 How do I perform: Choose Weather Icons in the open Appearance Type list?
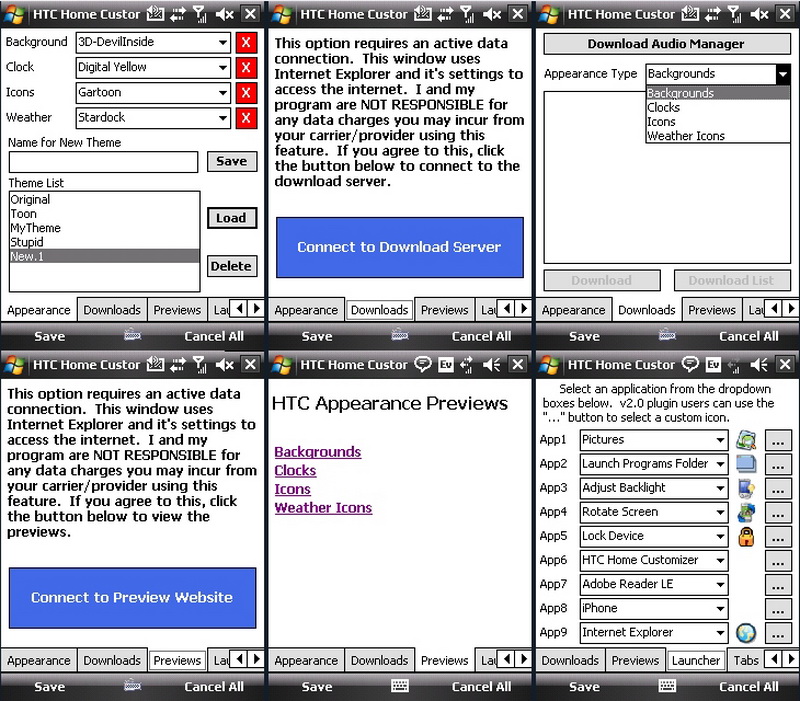click(718, 136)
